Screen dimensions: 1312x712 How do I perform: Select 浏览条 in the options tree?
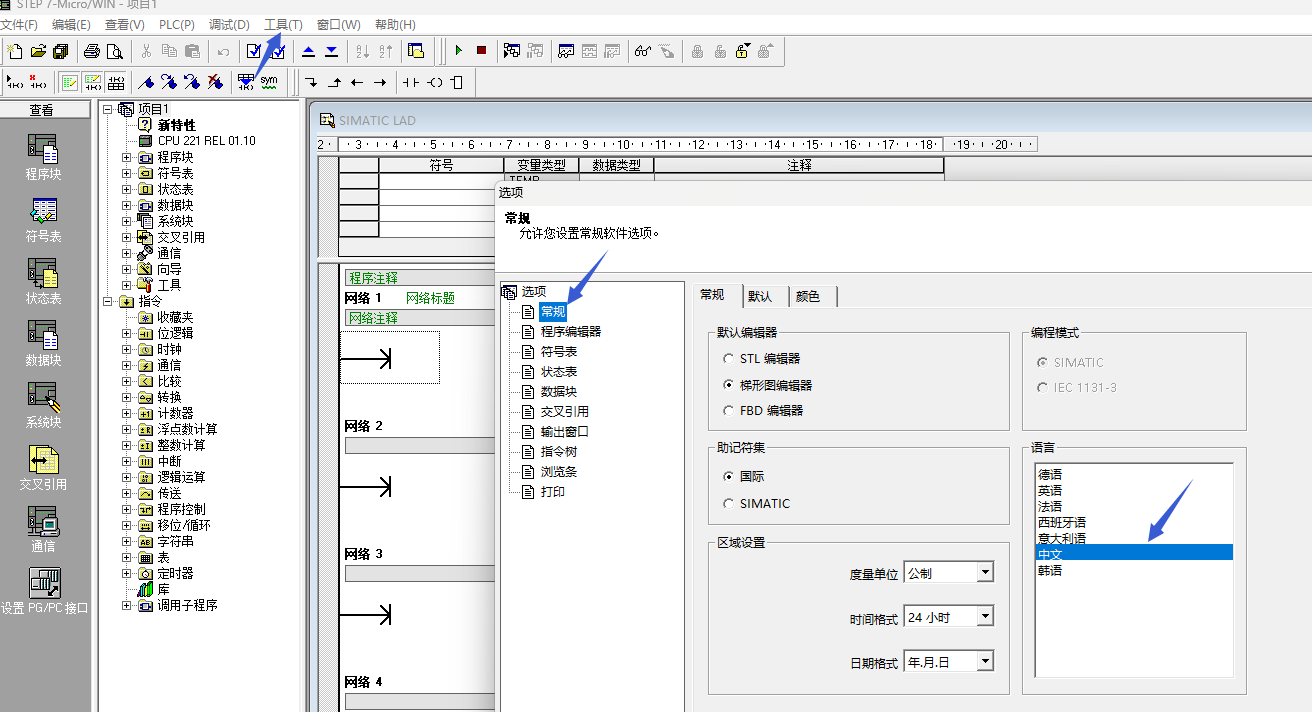[x=559, y=471]
